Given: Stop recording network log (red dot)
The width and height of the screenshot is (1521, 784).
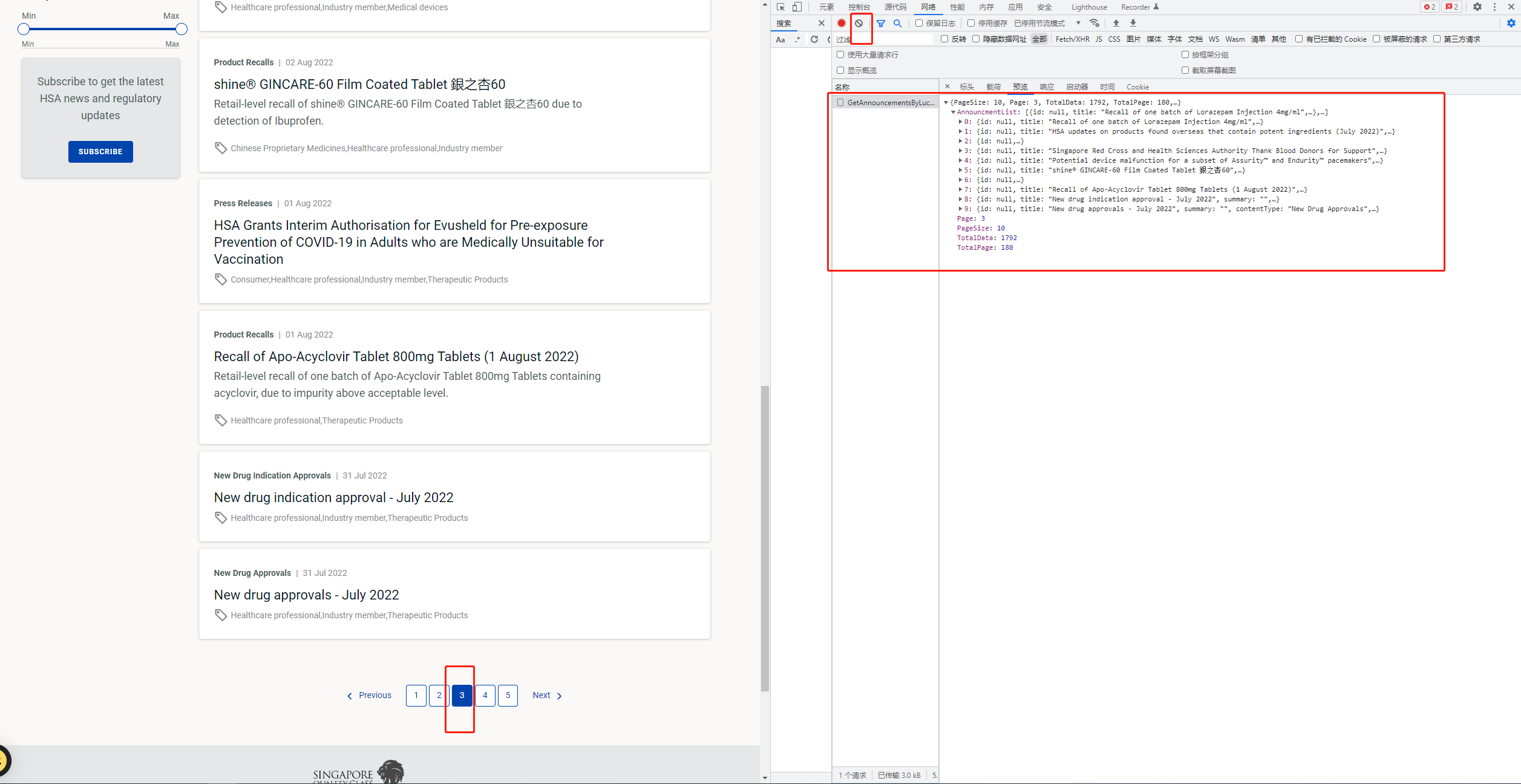Looking at the screenshot, I should [x=841, y=24].
